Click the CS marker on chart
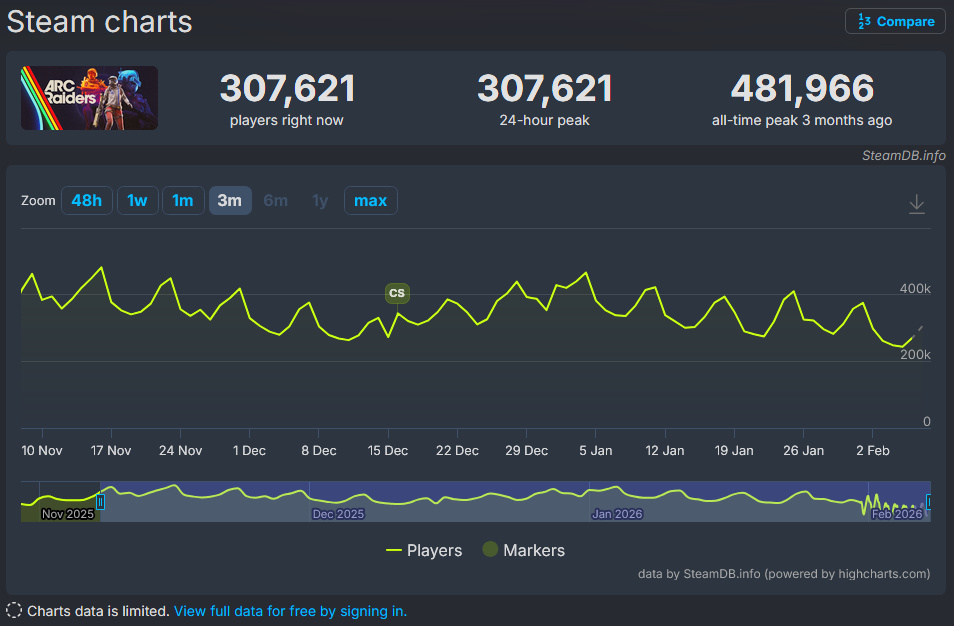Image resolution: width=954 pixels, height=626 pixels. click(397, 293)
